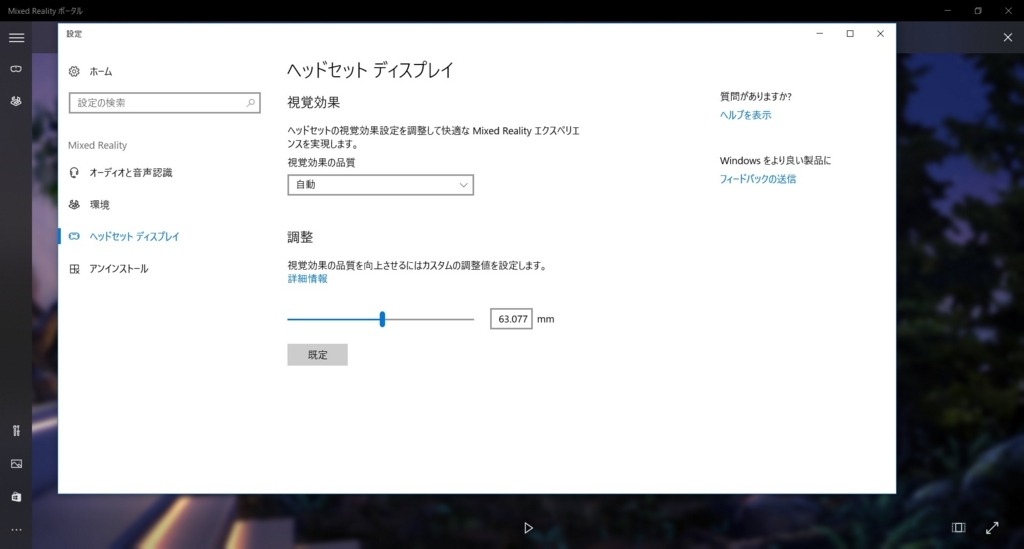Minimize the 設定 window
Image resolution: width=1024 pixels, height=549 pixels.
coord(820,34)
